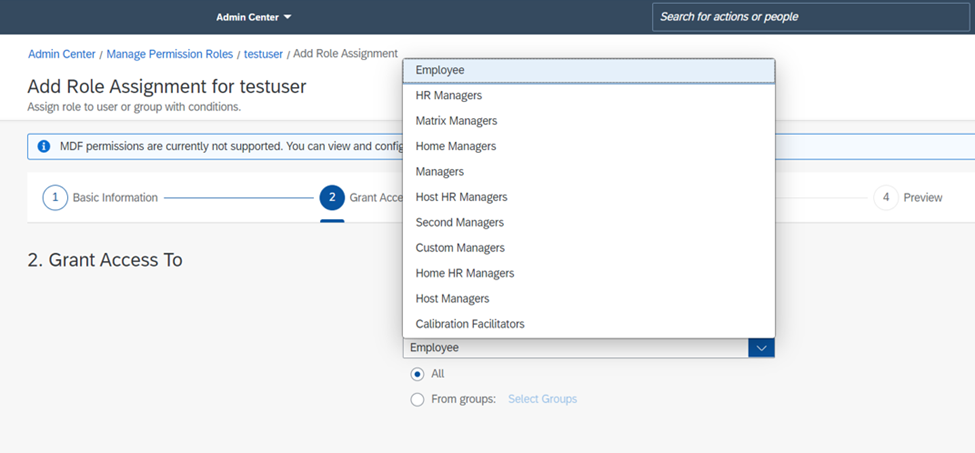Click the step 1 Basic Information circle
This screenshot has width=975, height=453.
(x=55, y=198)
